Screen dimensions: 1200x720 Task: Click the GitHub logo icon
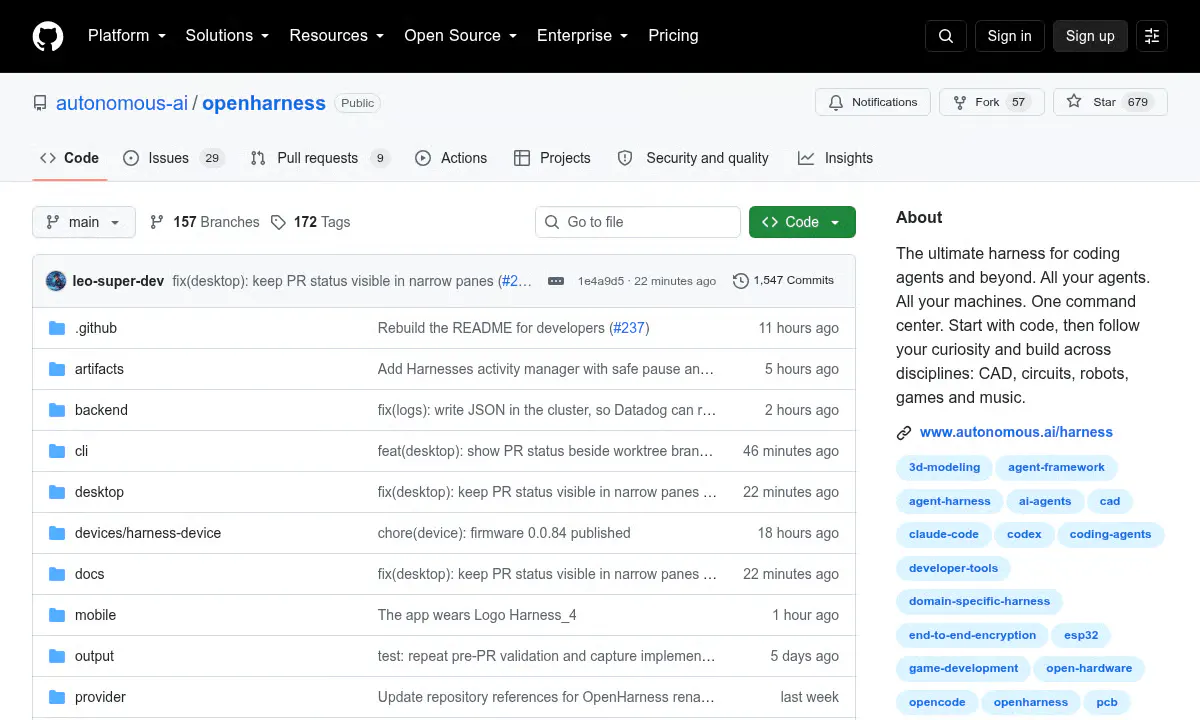click(48, 36)
